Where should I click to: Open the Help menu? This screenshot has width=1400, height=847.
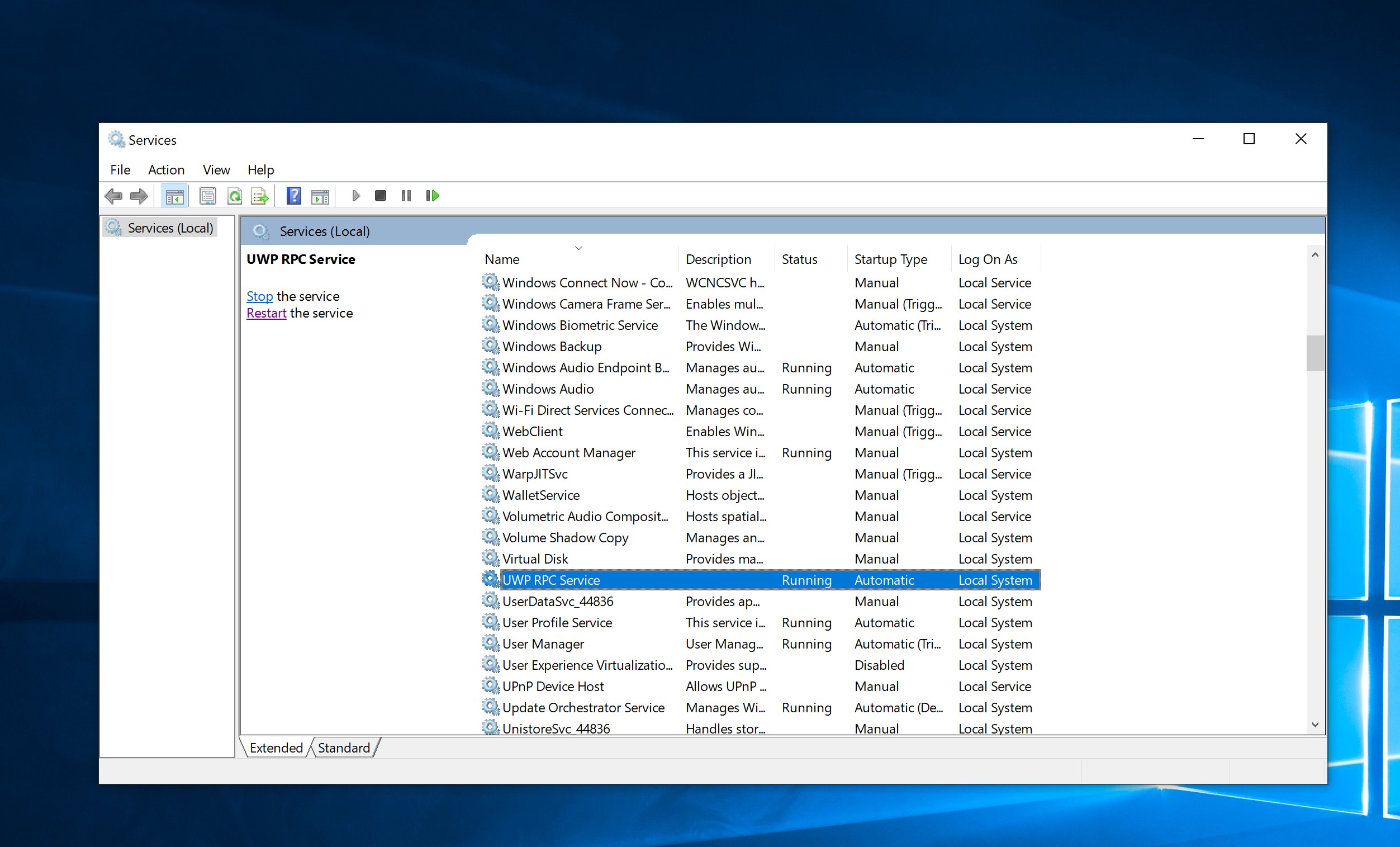[261, 169]
